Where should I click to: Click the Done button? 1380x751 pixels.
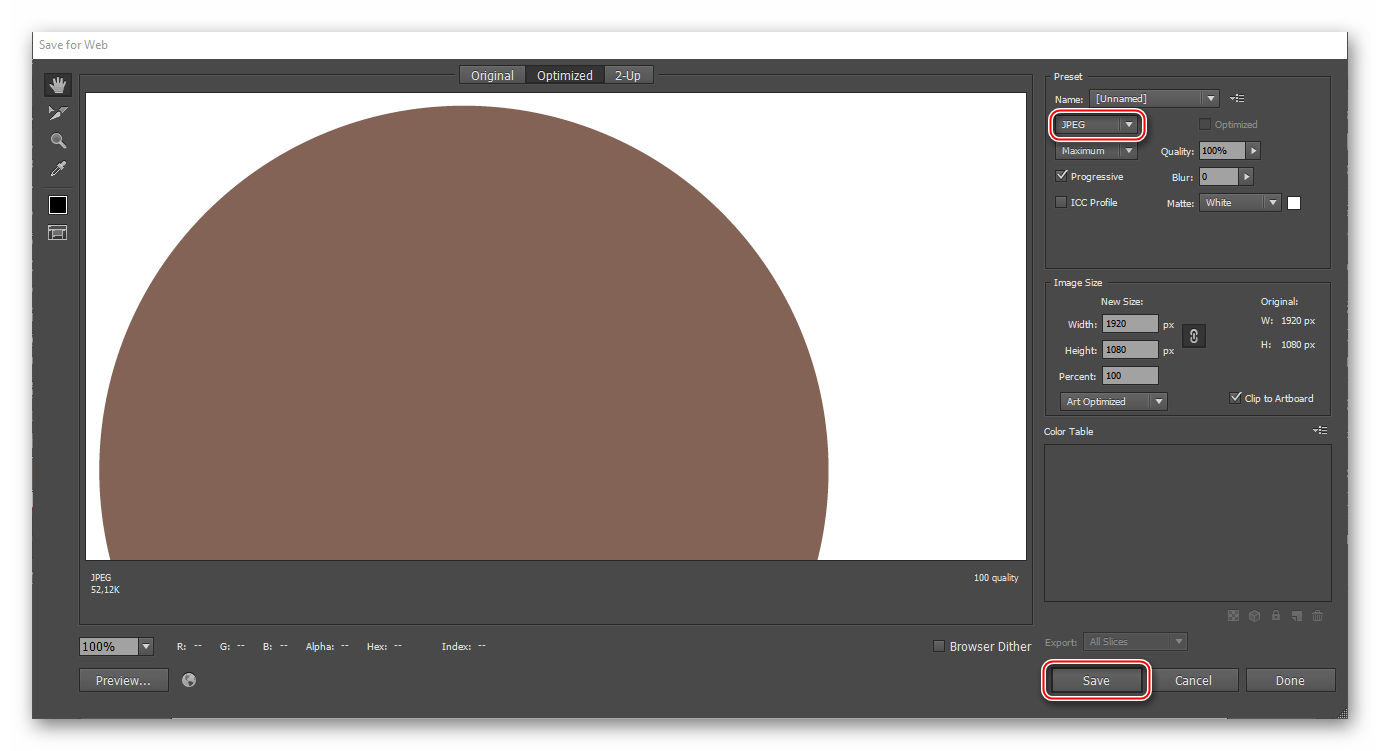coord(1290,680)
